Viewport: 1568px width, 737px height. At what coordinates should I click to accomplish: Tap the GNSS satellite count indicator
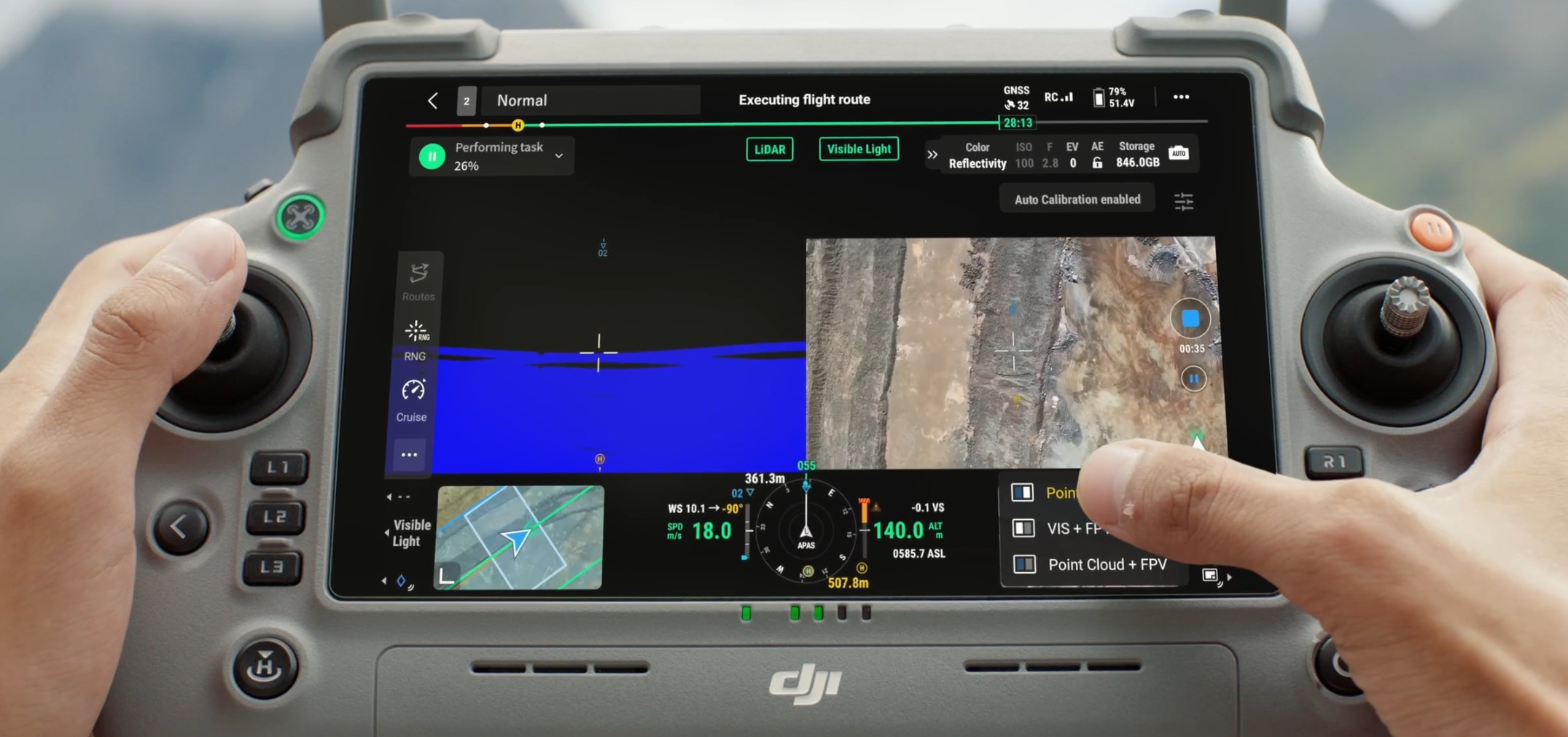[x=1015, y=95]
